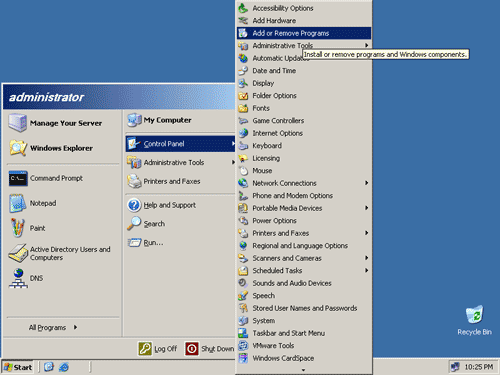Launch Command Prompt from Start menu

[63, 178]
